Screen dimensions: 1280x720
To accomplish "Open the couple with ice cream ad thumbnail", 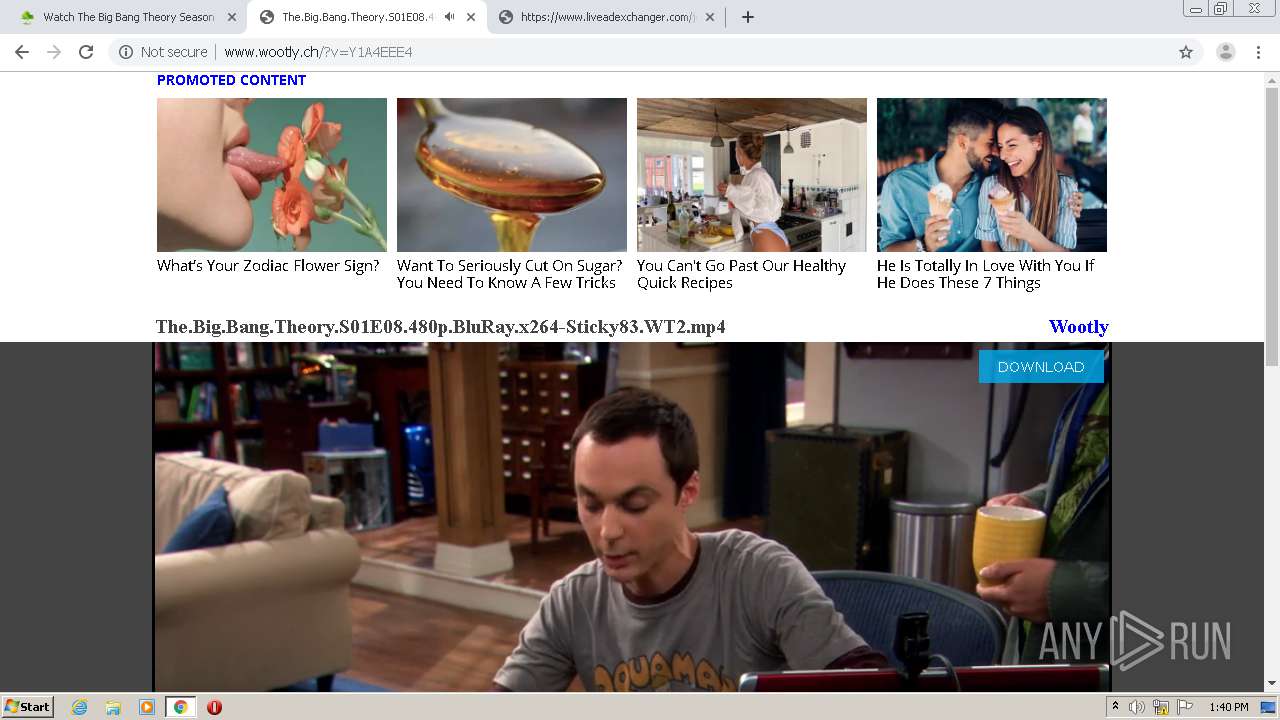I will click(992, 175).
